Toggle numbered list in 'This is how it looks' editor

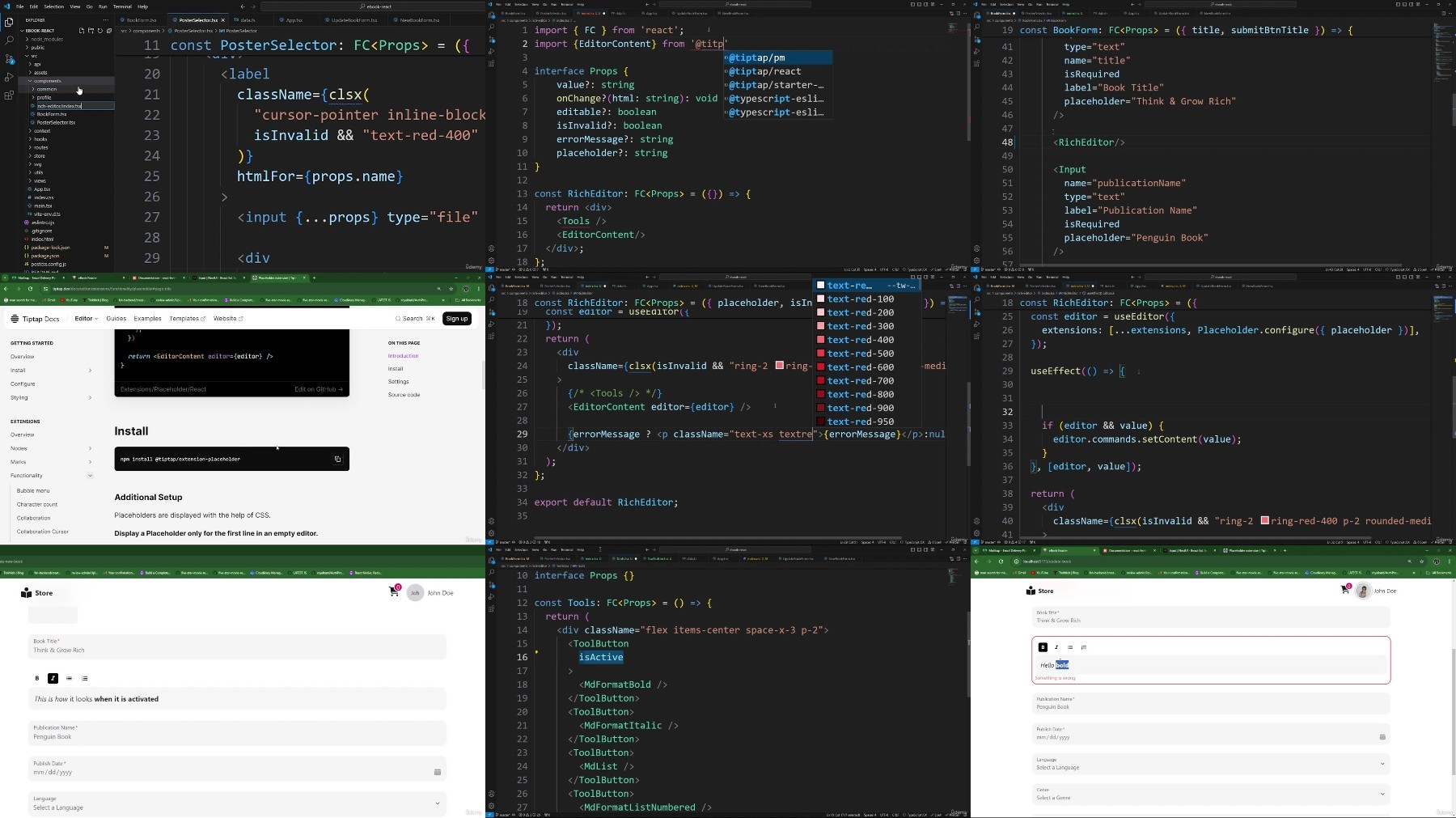pos(85,678)
